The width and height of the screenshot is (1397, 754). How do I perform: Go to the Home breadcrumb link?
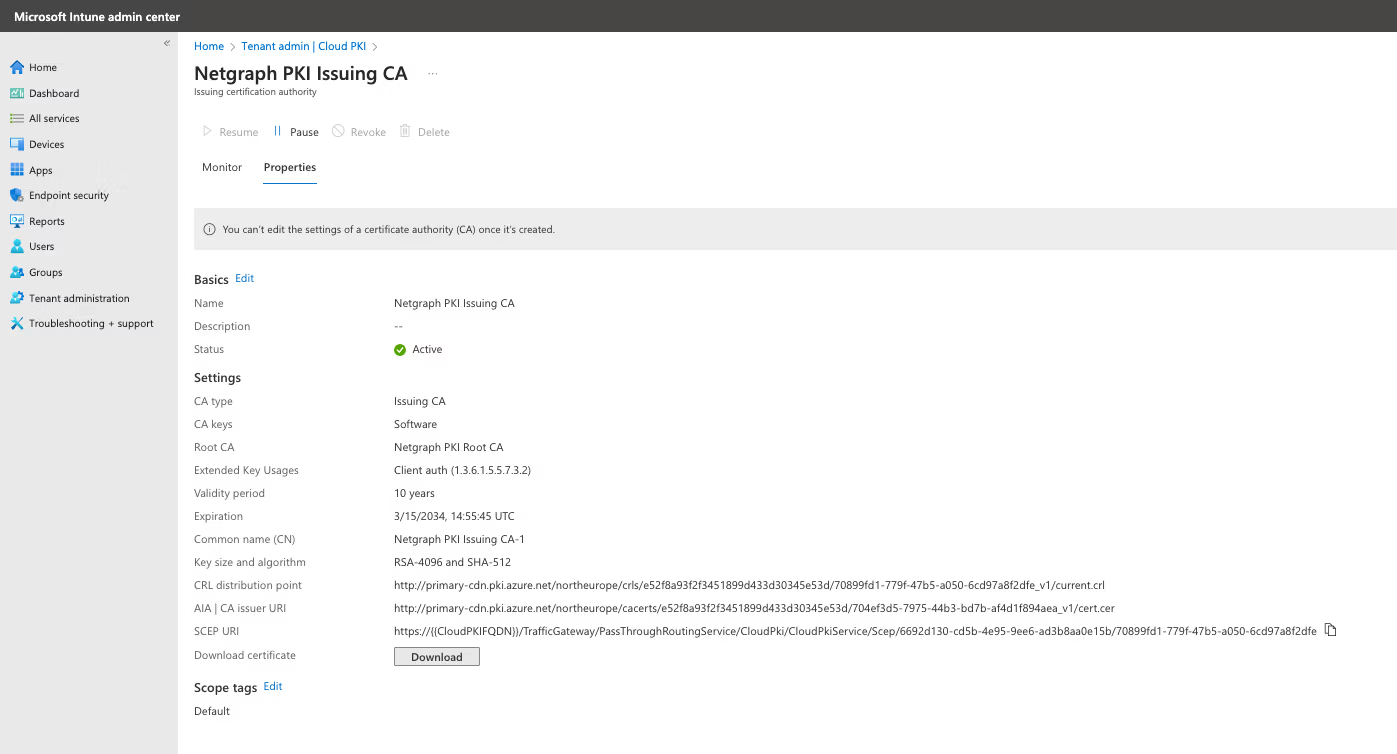coord(209,46)
